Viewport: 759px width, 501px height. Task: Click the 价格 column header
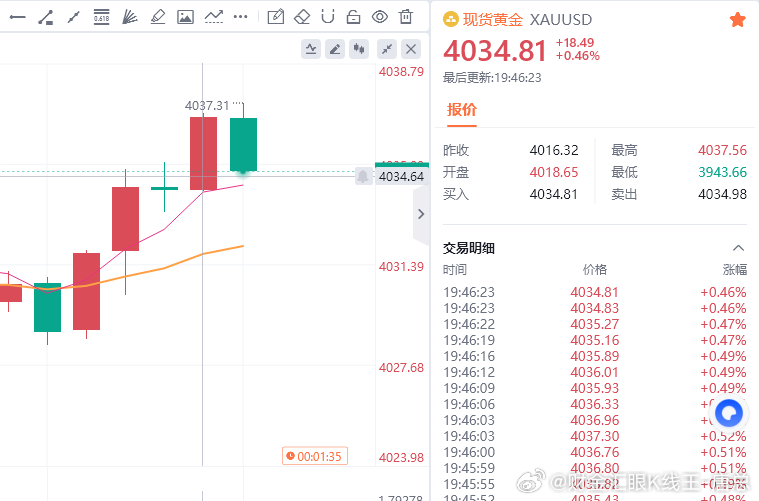595,270
